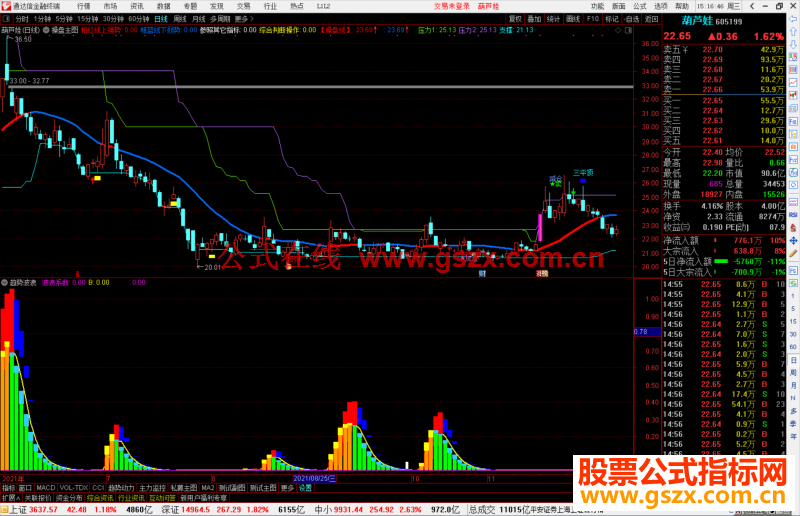Click the 画线 draw line button
800x516 pixels.
(x=573, y=19)
